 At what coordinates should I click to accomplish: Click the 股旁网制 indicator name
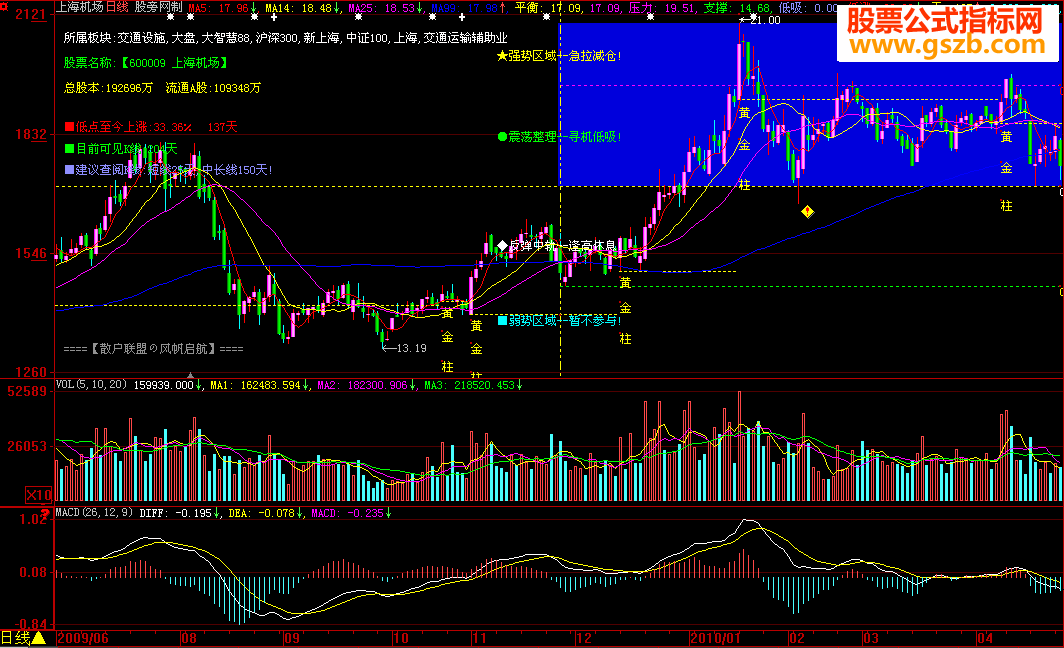pos(158,7)
